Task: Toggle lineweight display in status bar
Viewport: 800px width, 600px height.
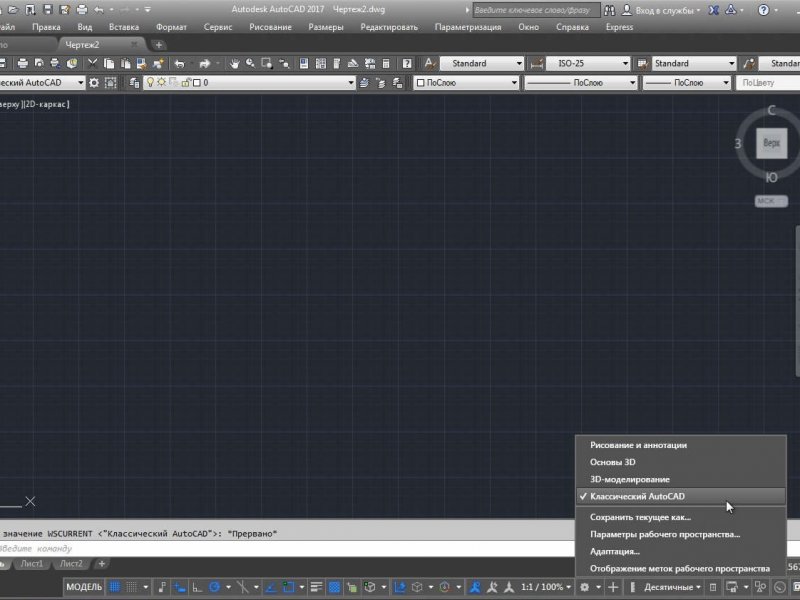Action: pyautogui.click(x=316, y=587)
